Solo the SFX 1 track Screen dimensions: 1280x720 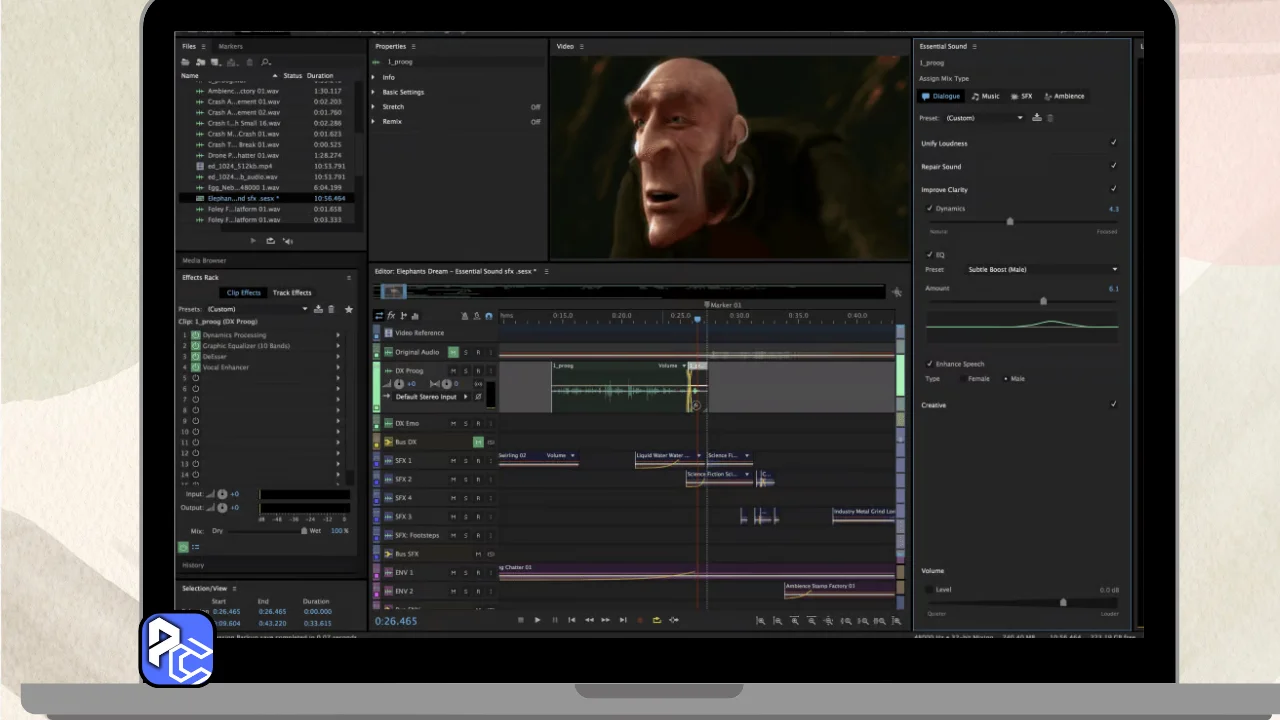(x=465, y=460)
